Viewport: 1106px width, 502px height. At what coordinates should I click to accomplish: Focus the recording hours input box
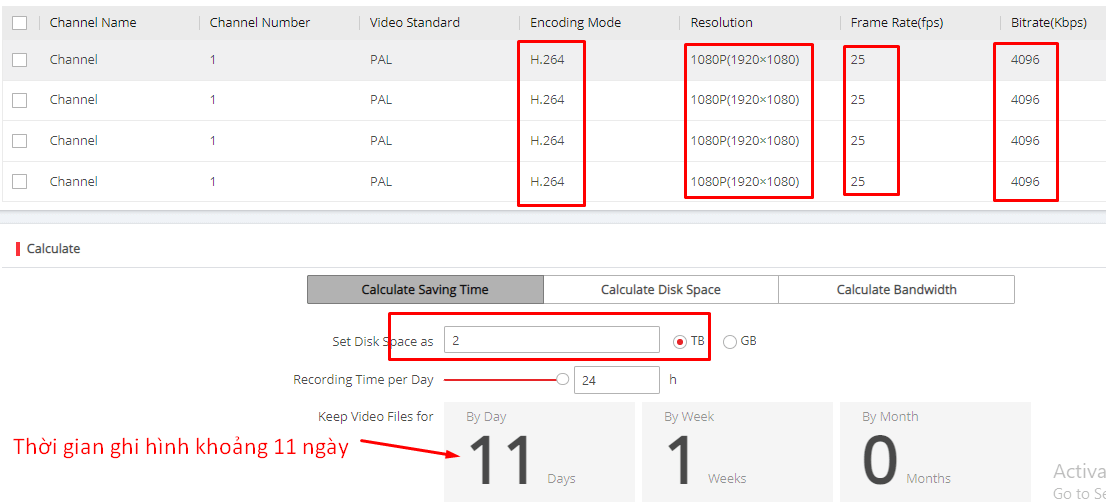(x=616, y=380)
